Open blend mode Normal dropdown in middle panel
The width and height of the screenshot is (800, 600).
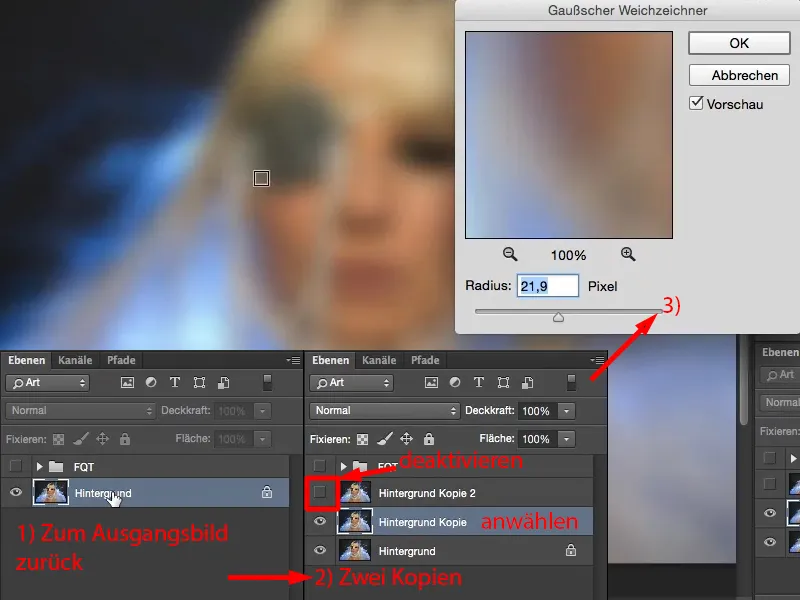(x=384, y=411)
